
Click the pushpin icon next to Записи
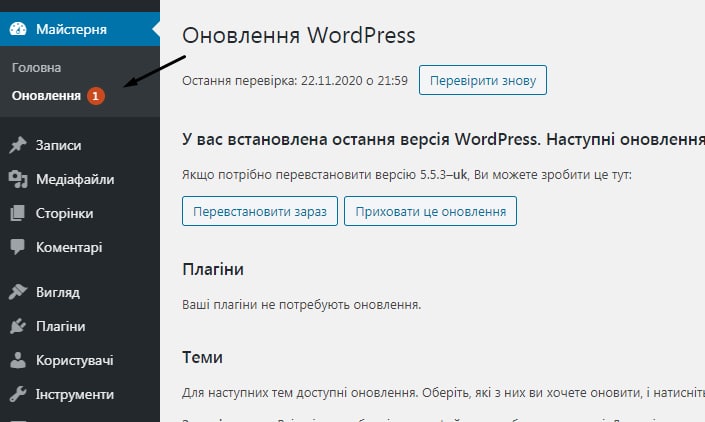pos(18,145)
